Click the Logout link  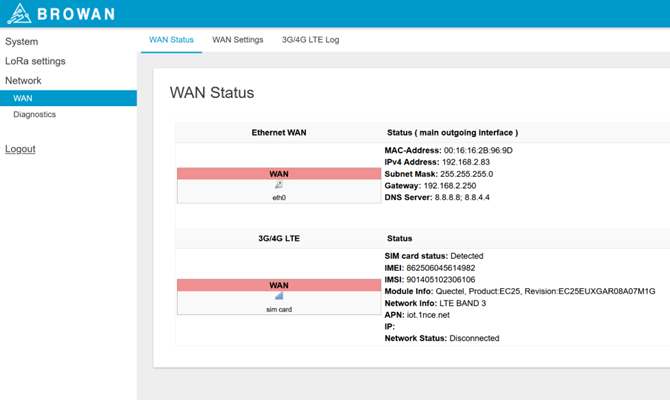pyautogui.click(x=20, y=149)
